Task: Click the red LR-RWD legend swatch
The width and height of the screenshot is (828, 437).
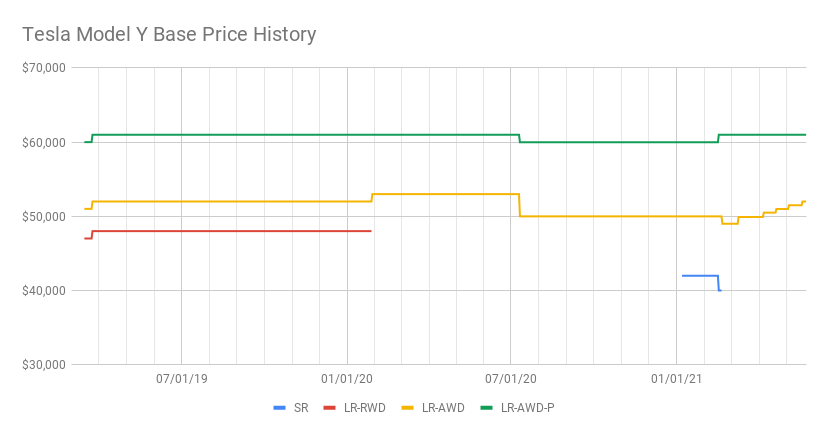Action: pos(331,408)
